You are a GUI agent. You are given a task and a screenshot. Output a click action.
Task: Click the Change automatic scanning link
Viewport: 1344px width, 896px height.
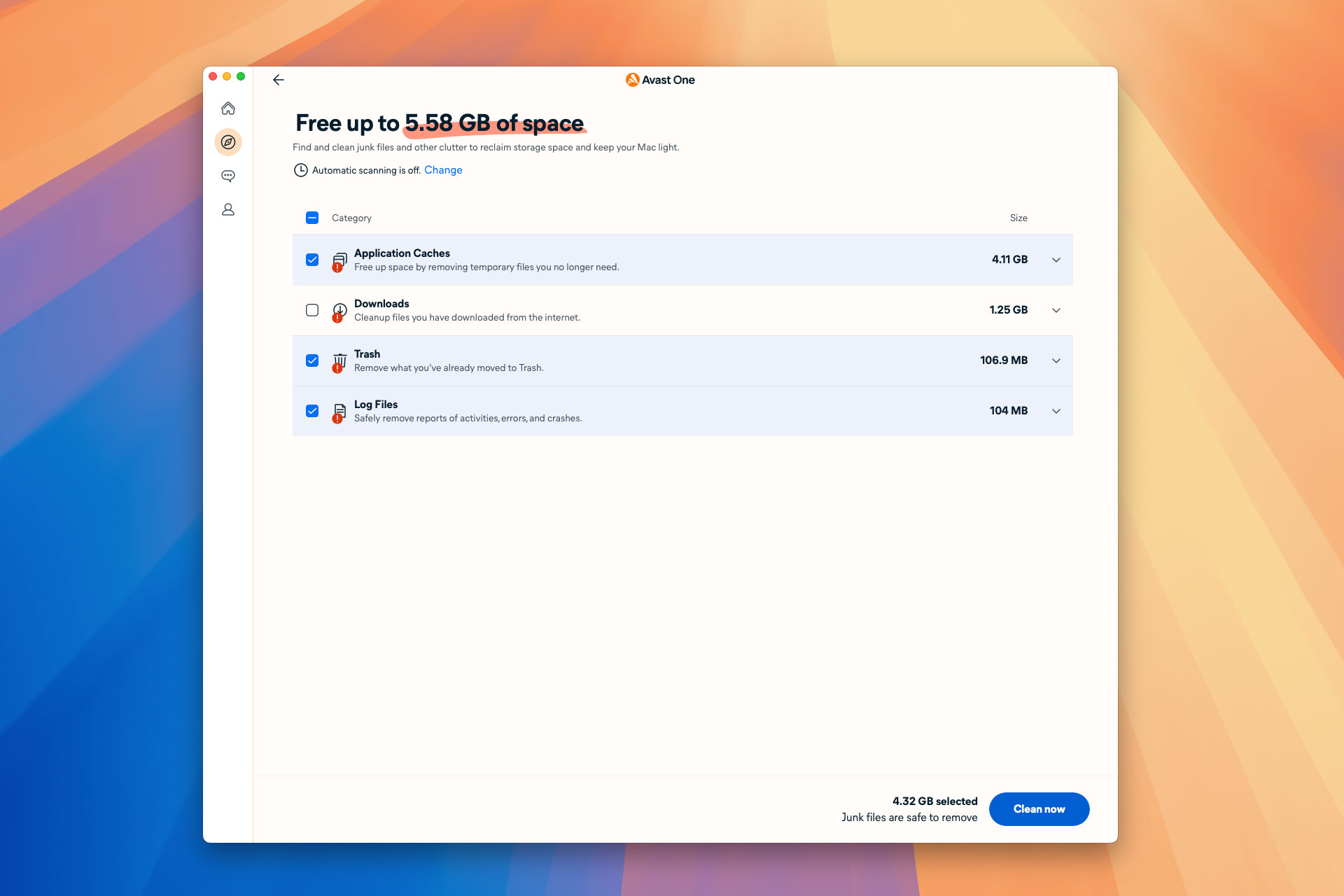click(x=443, y=169)
